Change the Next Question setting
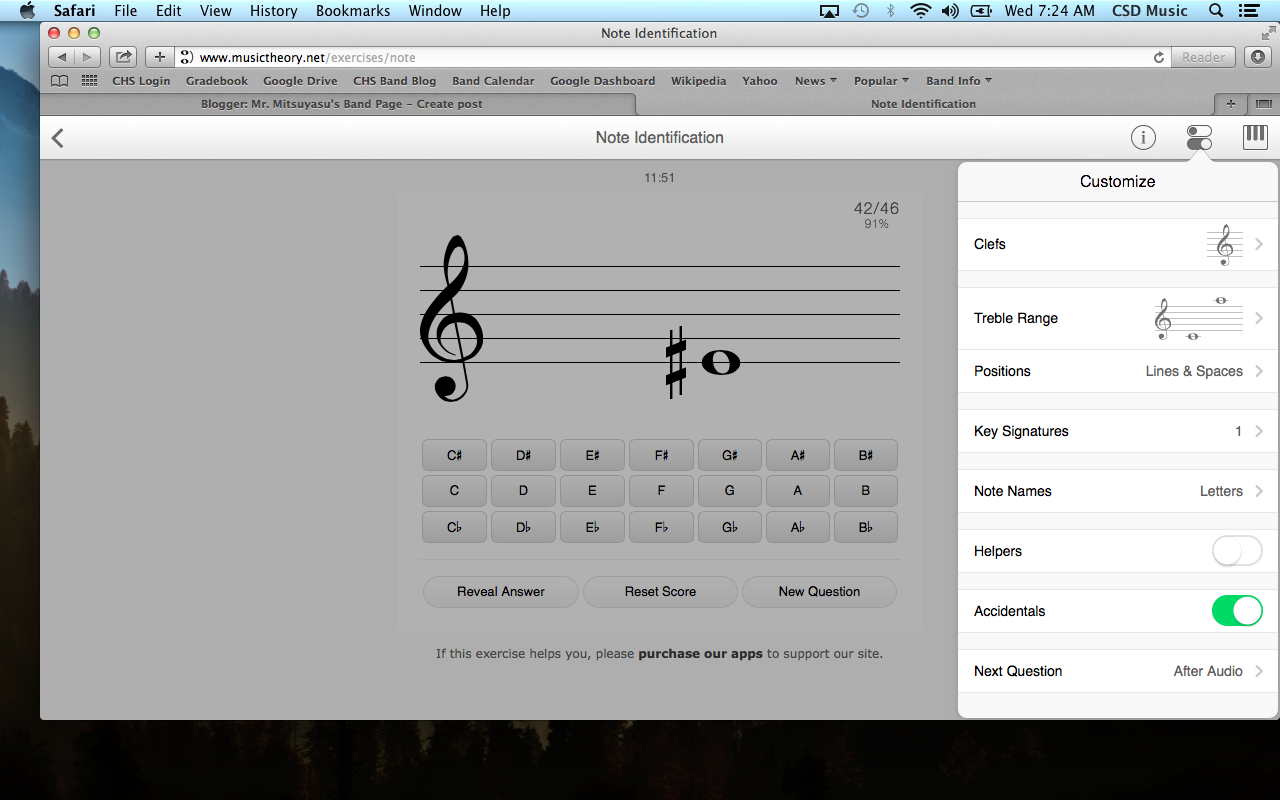The width and height of the screenshot is (1280, 800). [x=1117, y=671]
